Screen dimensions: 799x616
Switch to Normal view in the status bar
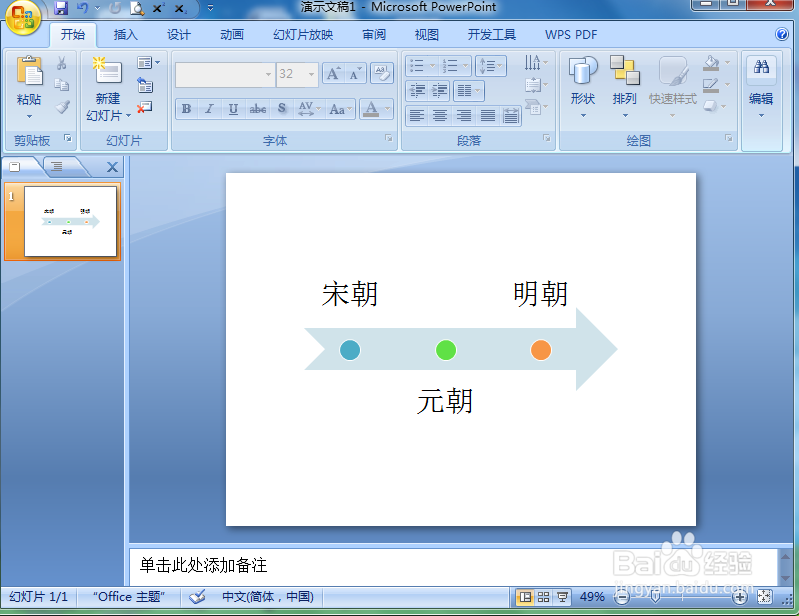tap(525, 597)
